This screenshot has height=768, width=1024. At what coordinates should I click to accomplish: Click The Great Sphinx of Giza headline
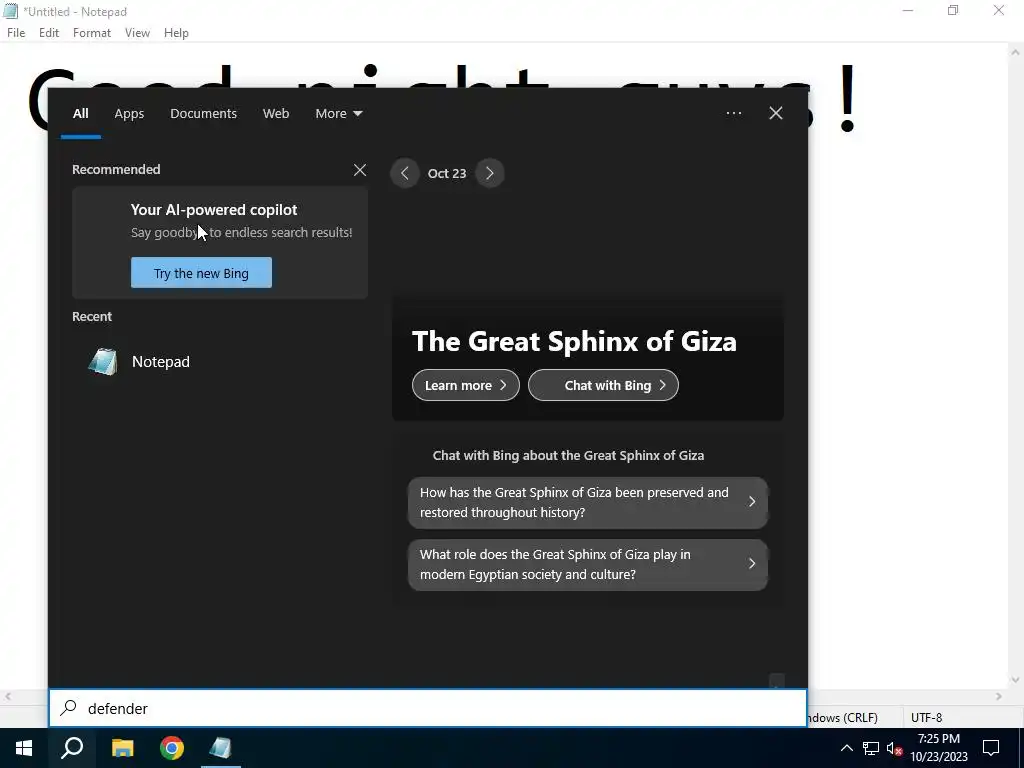pyautogui.click(x=574, y=341)
